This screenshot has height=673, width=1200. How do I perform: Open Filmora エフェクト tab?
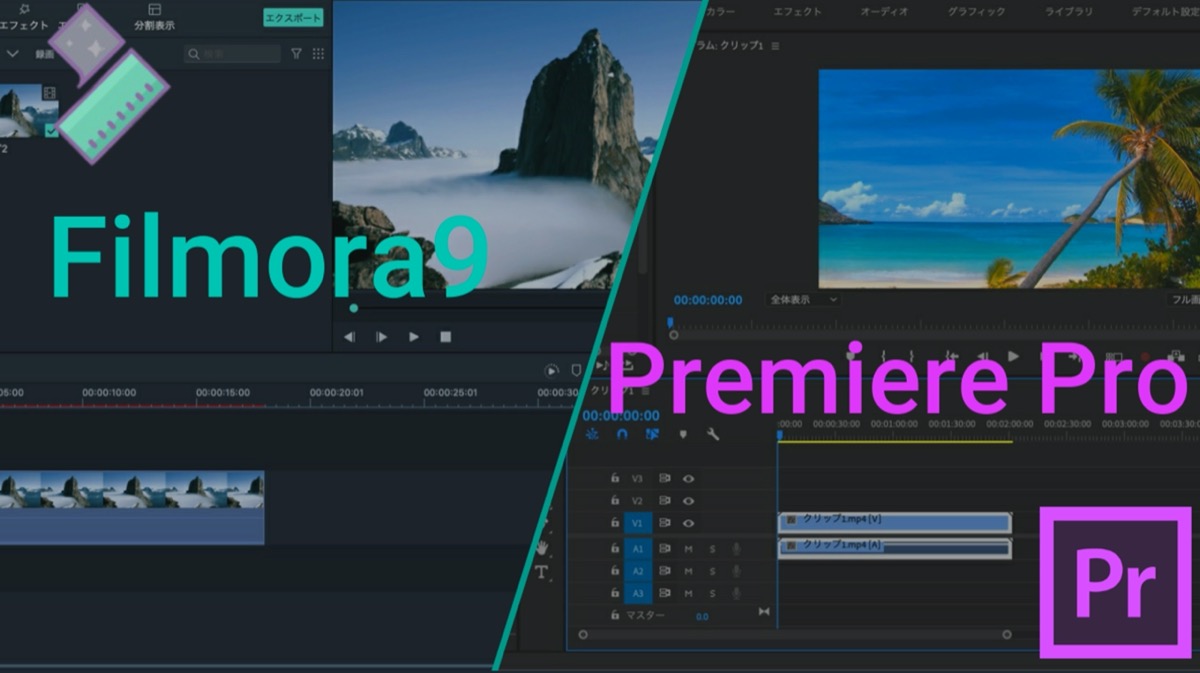click(24, 17)
